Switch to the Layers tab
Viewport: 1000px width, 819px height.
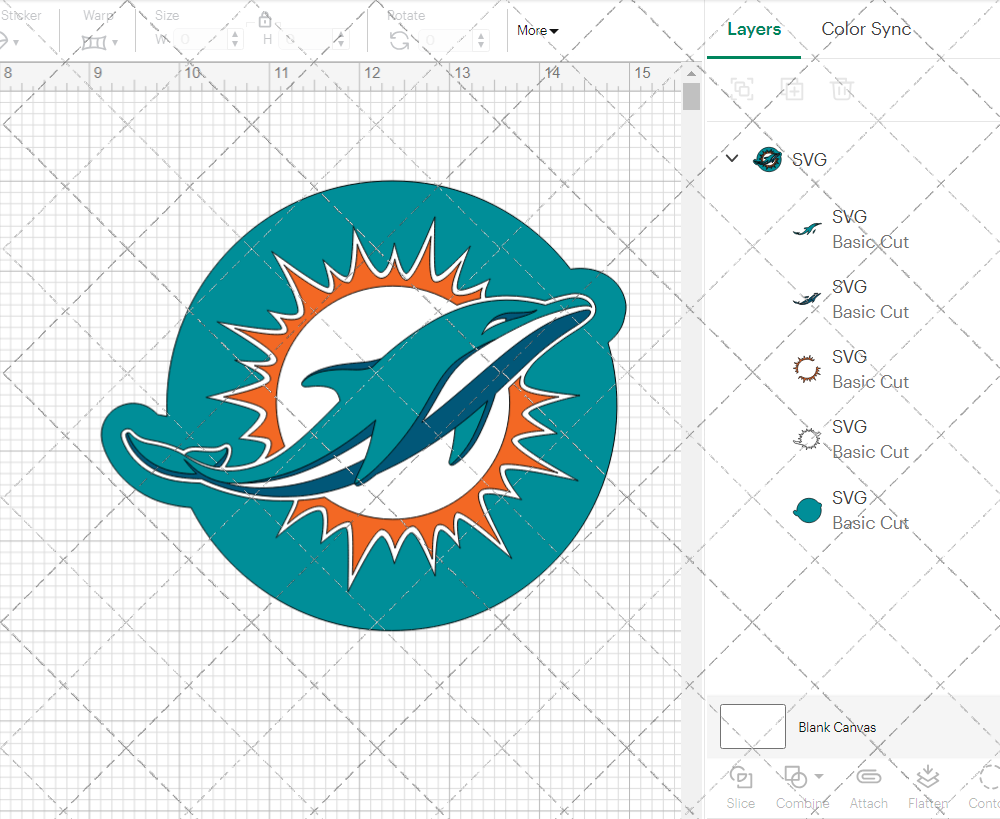click(754, 29)
